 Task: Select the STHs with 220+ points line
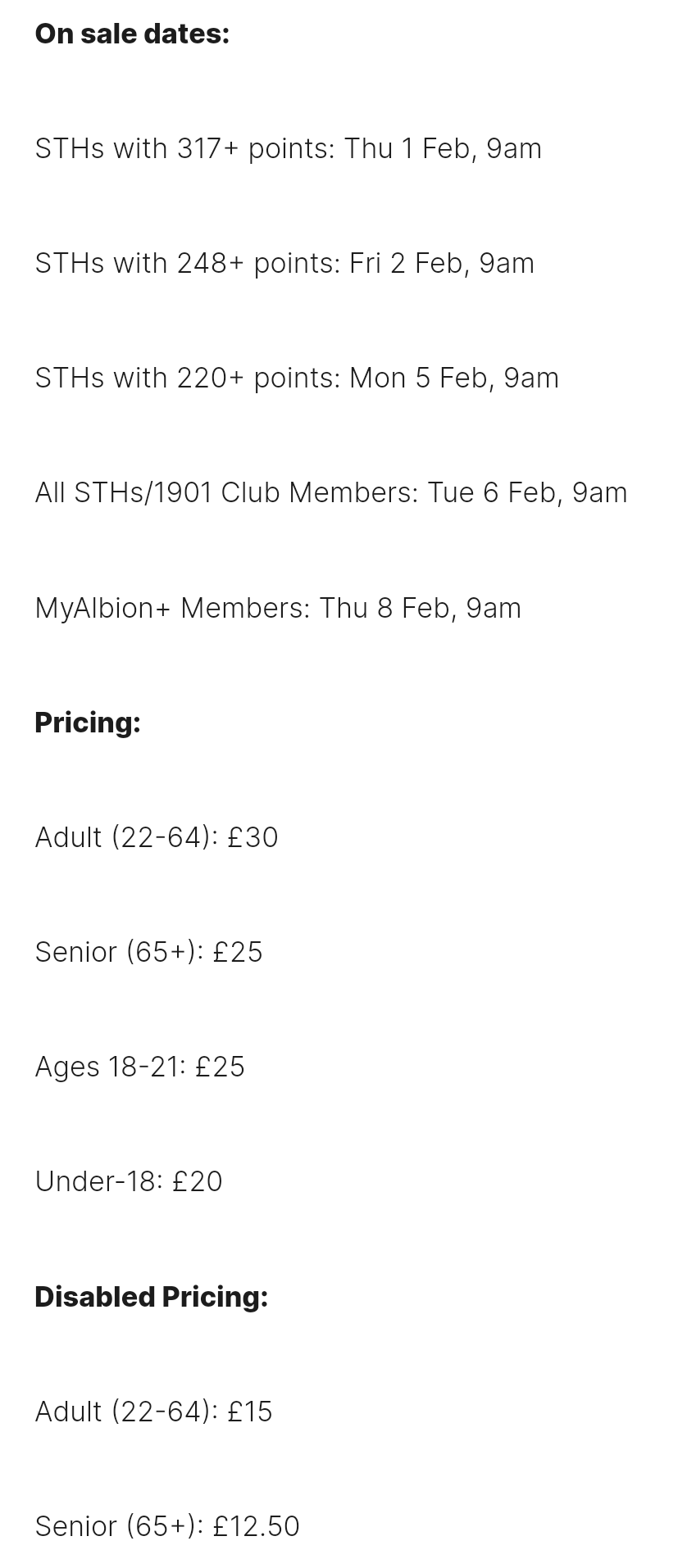click(x=297, y=378)
